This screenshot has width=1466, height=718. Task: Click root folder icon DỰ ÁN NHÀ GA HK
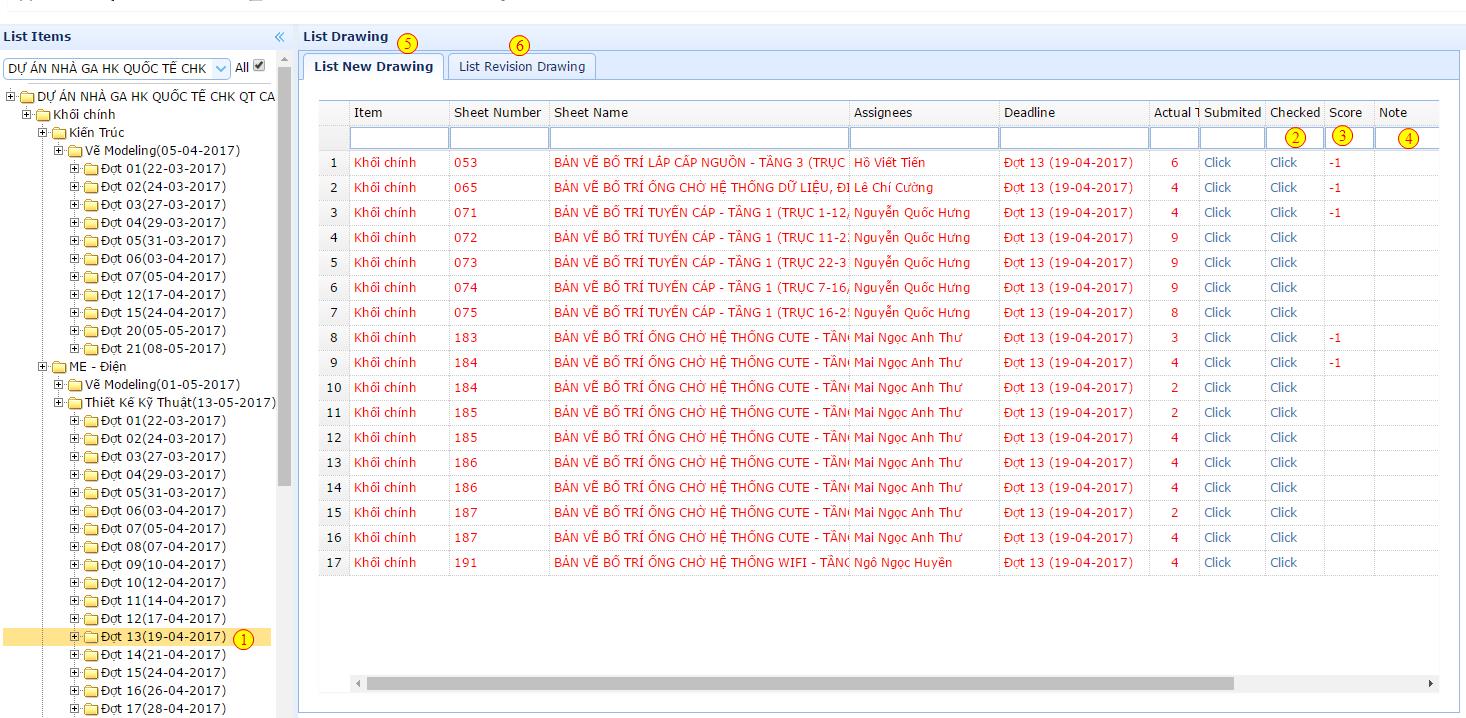pyautogui.click(x=27, y=97)
